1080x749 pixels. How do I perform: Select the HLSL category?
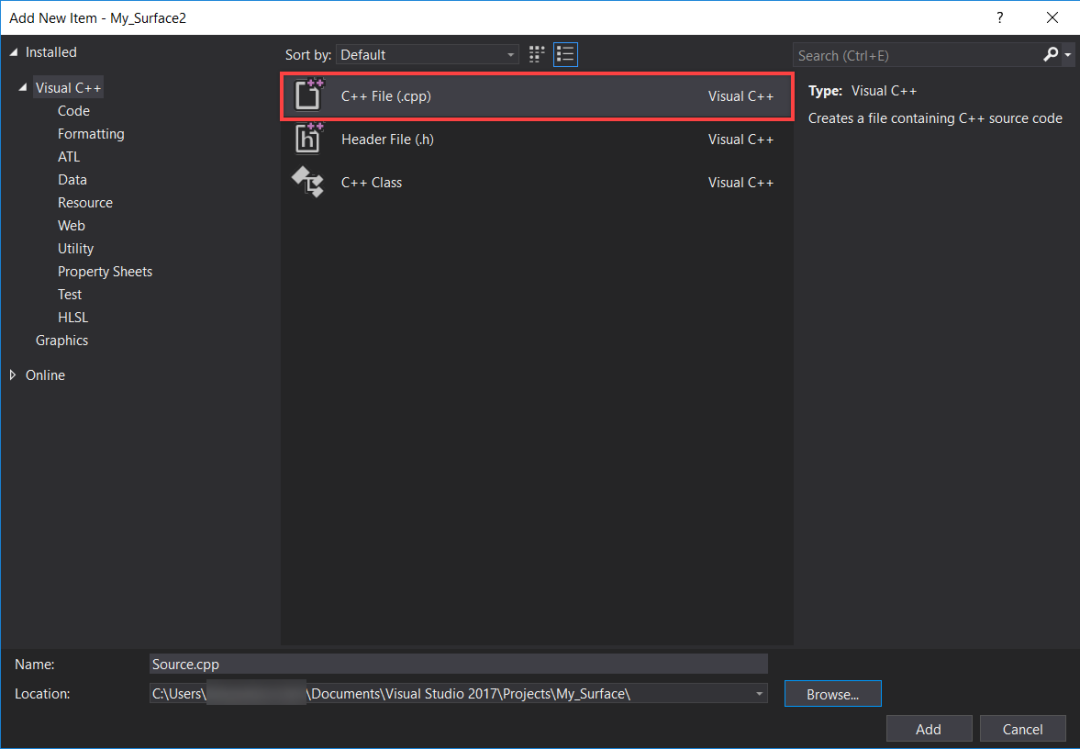(x=72, y=317)
